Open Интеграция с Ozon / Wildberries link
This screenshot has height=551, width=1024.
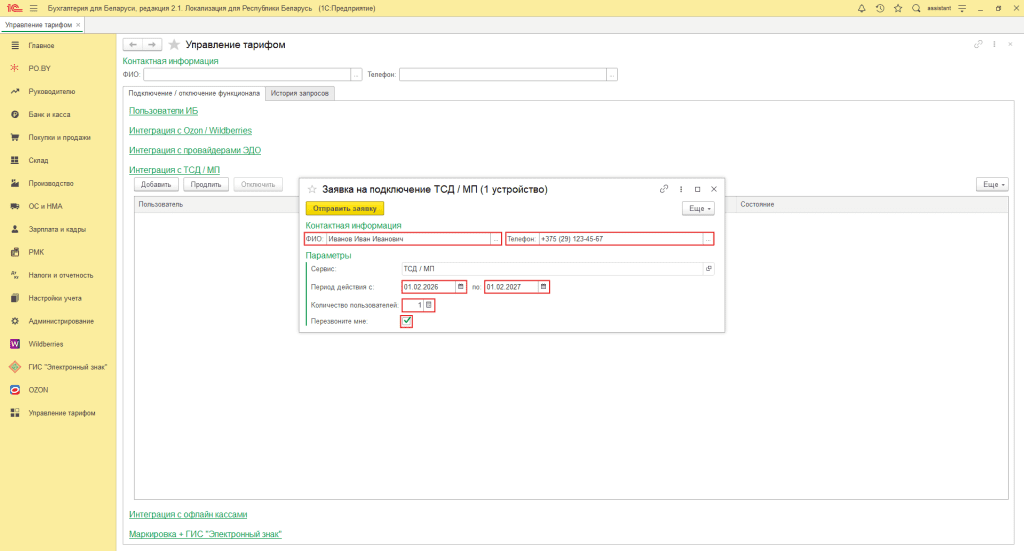190,130
